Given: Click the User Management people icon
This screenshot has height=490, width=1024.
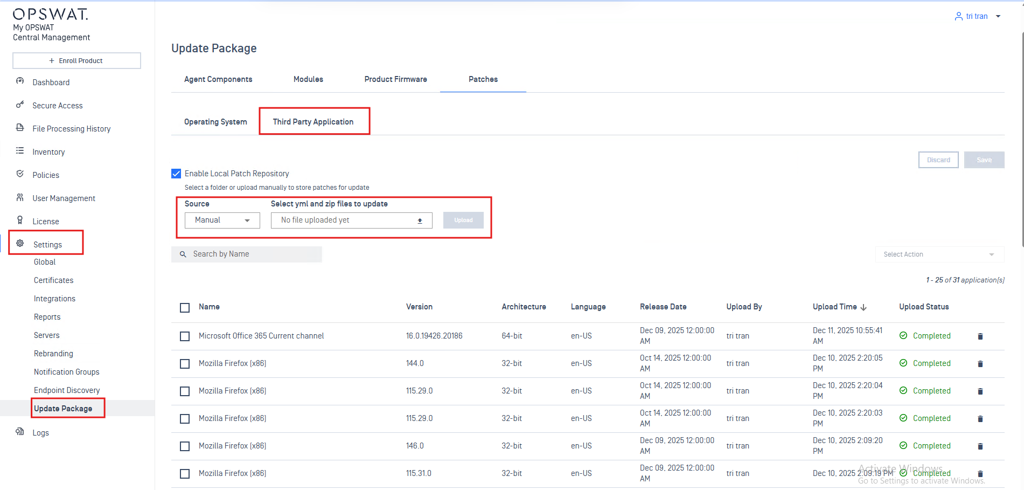Looking at the screenshot, I should click(x=20, y=198).
